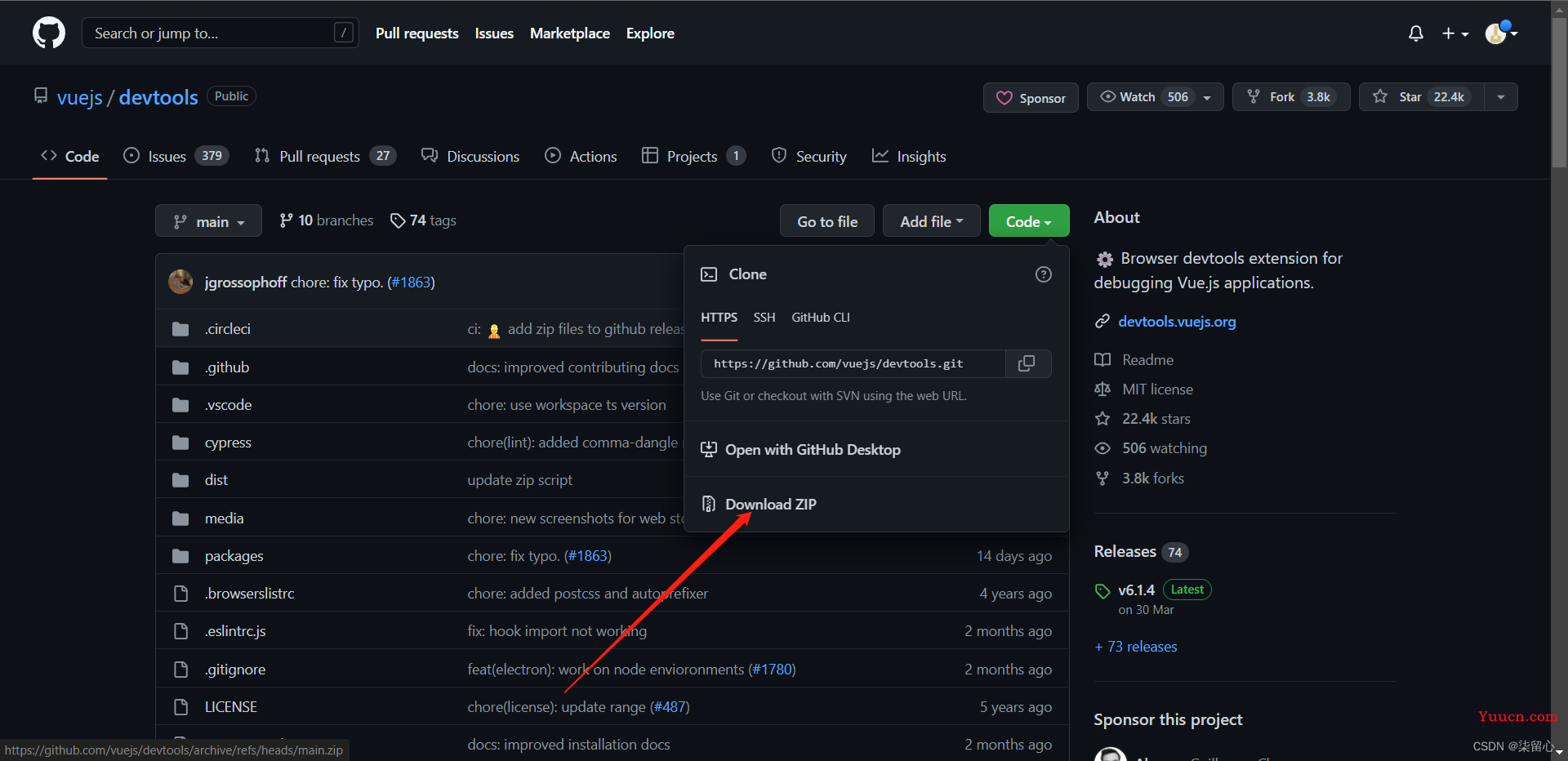The image size is (1568, 761).
Task: Click the link icon beside devtools.vuejs.org
Action: point(1102,322)
